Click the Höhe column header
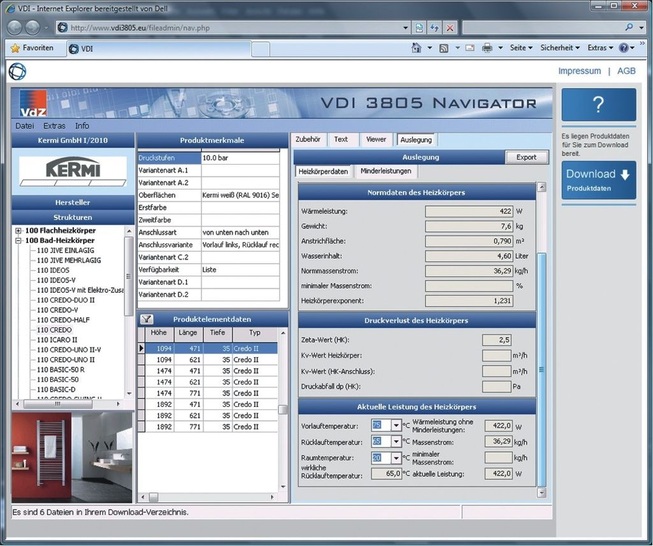This screenshot has width=653, height=546. [x=159, y=333]
